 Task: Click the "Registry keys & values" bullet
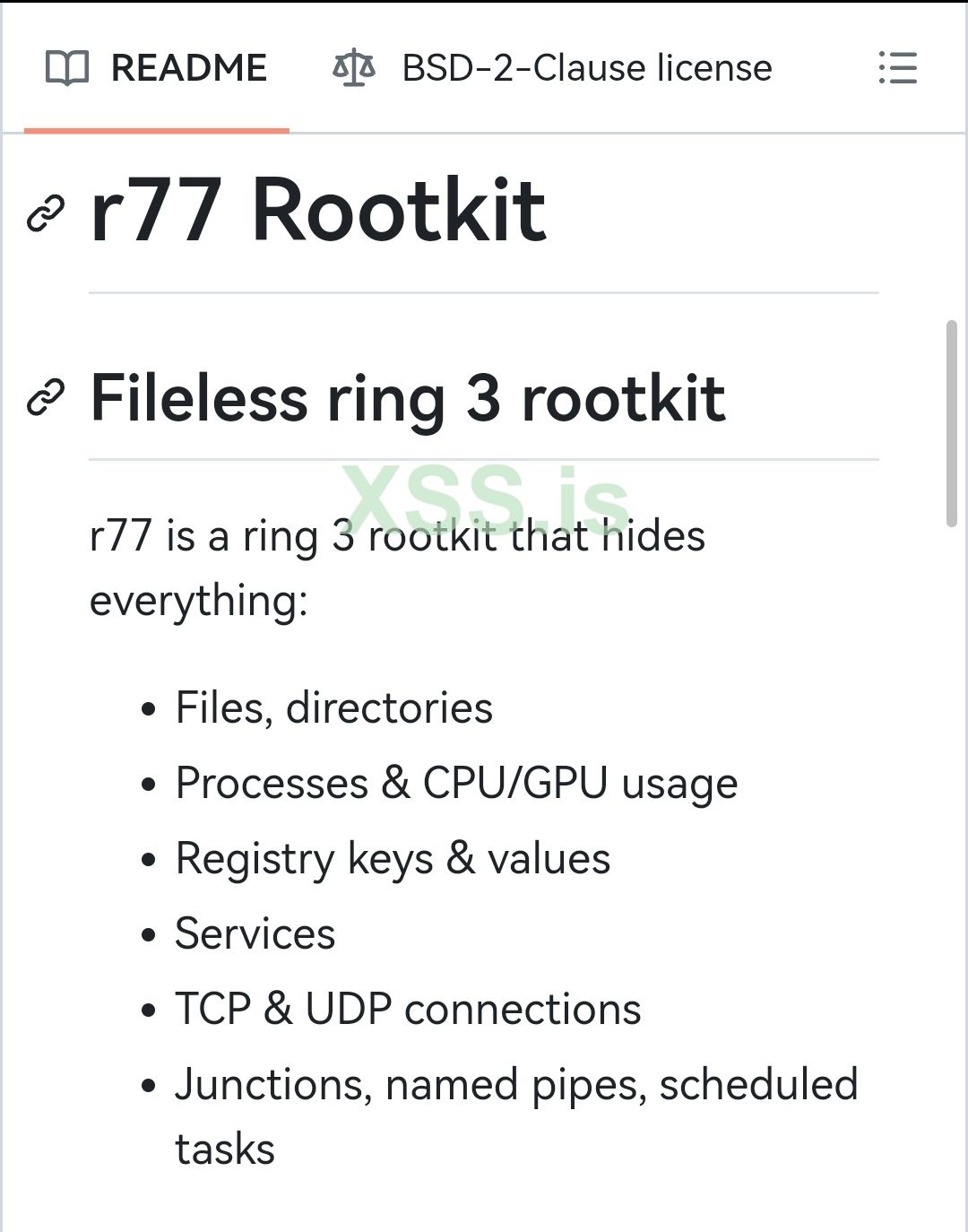[x=393, y=858]
